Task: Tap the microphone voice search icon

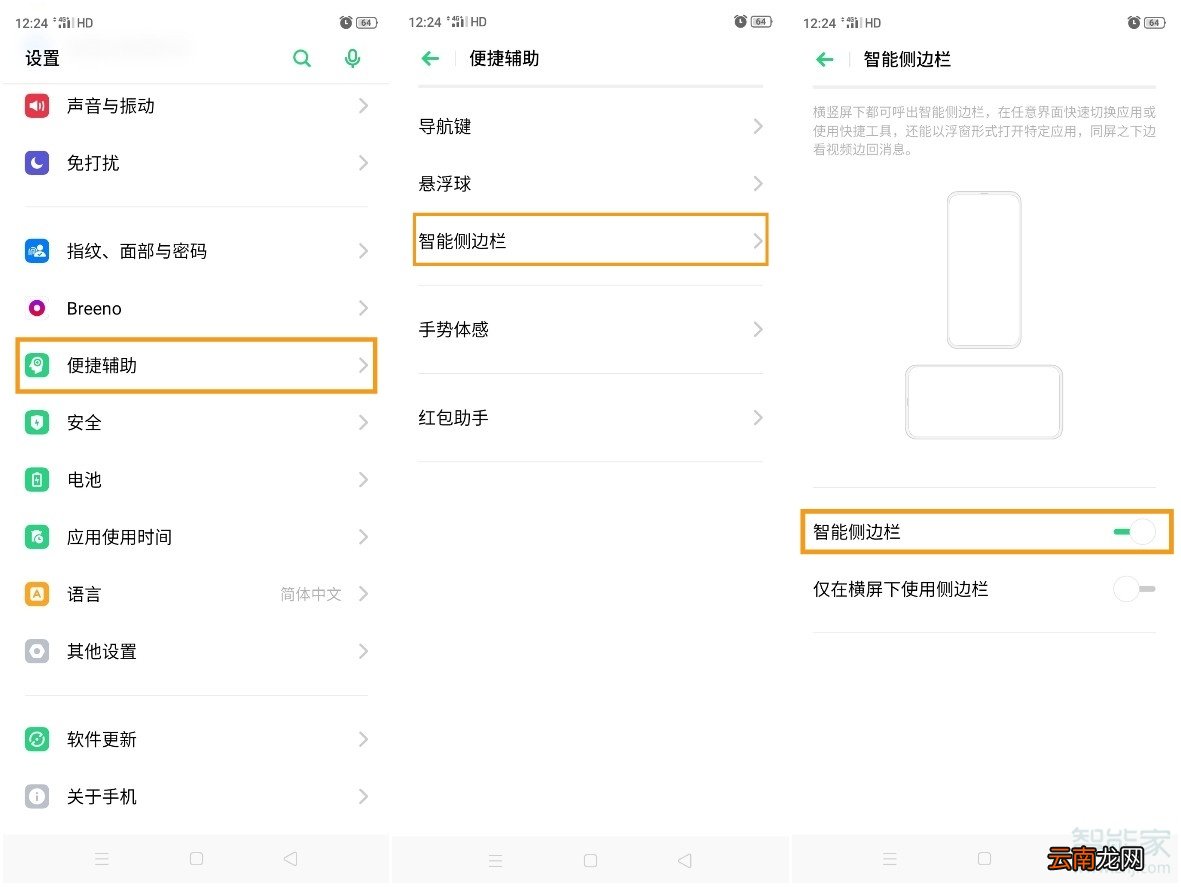Action: pyautogui.click(x=352, y=59)
